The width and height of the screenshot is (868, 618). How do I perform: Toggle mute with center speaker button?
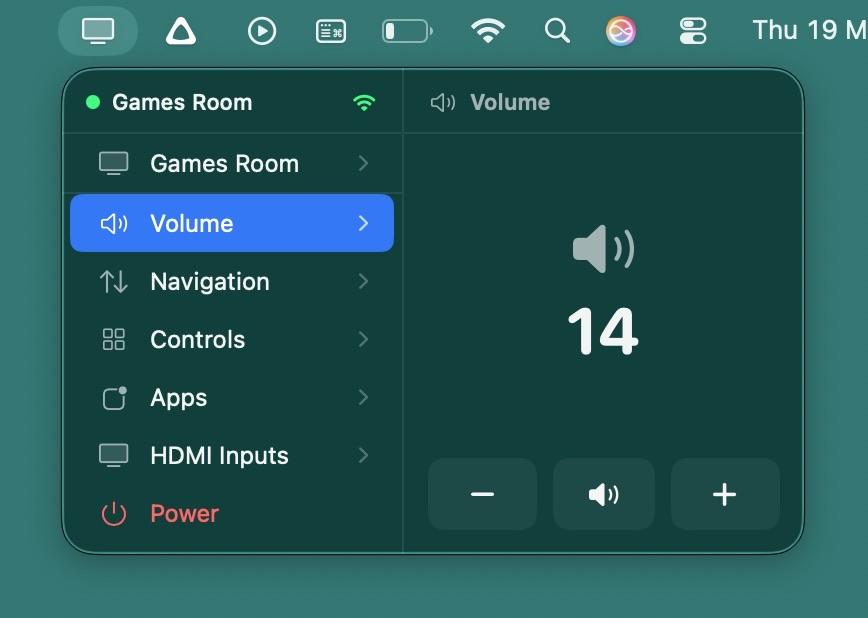(604, 494)
